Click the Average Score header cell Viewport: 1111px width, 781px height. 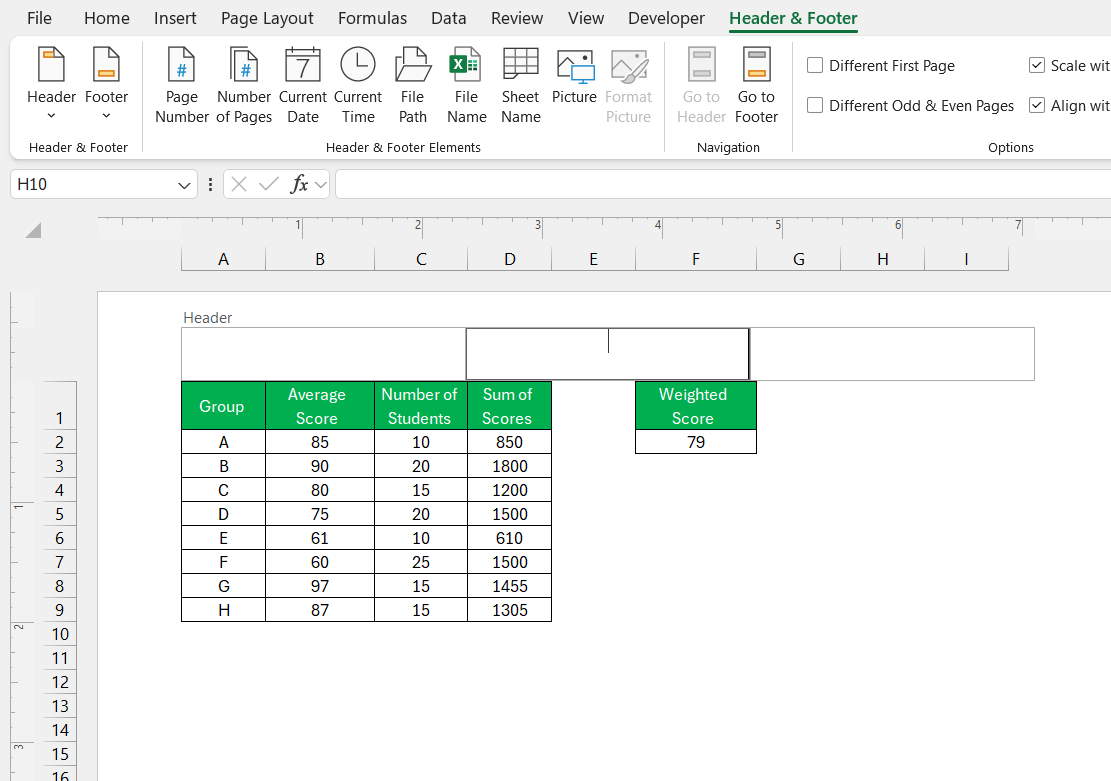pyautogui.click(x=320, y=406)
